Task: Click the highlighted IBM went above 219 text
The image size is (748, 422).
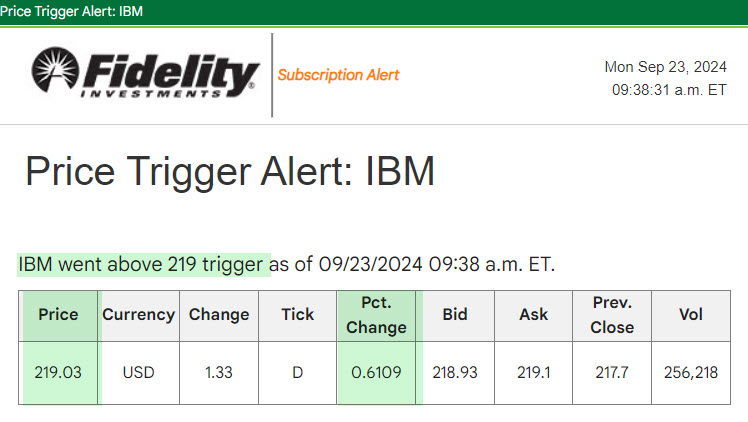Action: tap(143, 265)
